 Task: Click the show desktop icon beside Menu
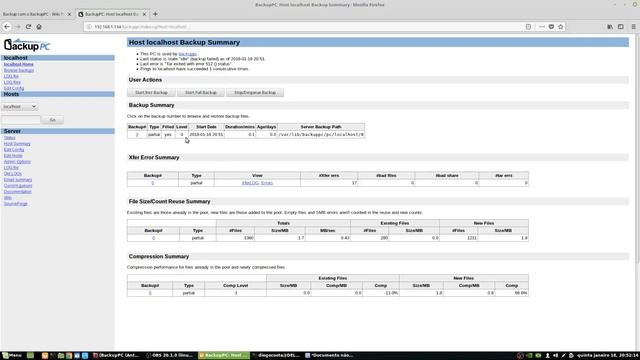tap(30, 356)
